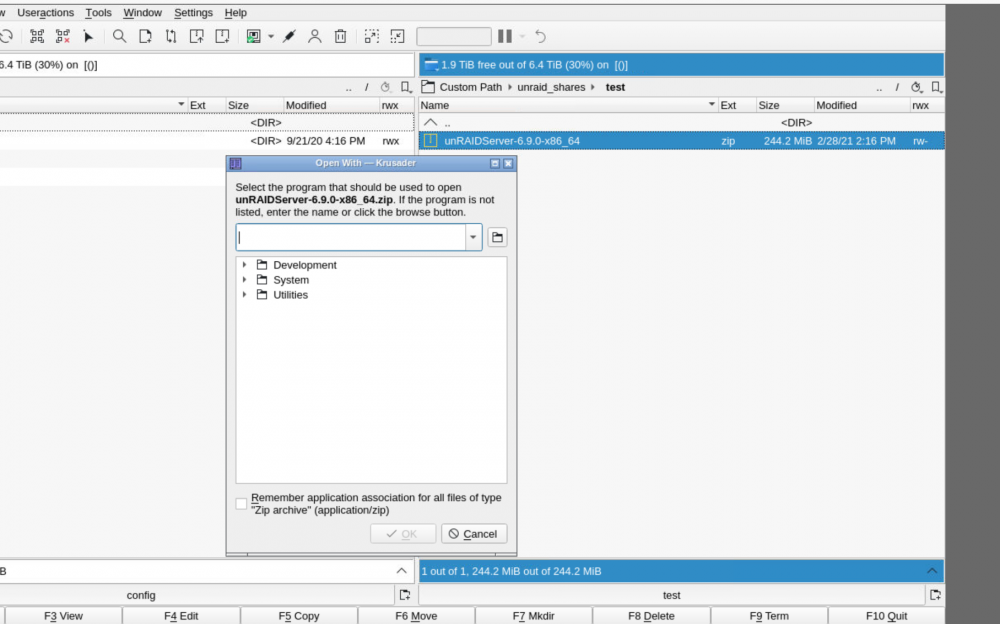Click right panel root '/' button

897,87
